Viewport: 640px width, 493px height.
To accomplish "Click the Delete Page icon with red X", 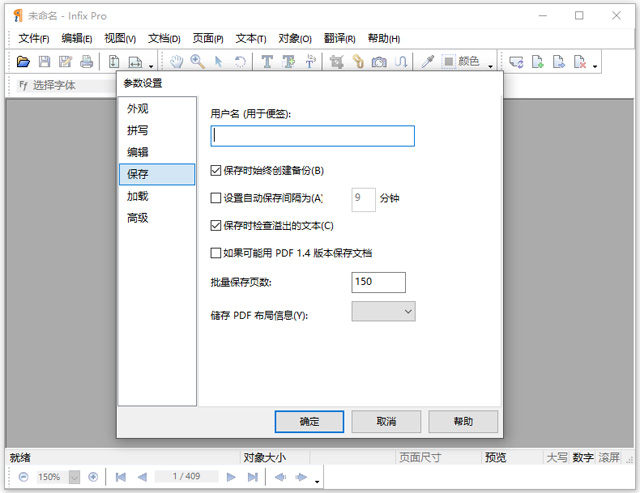I will click(580, 62).
